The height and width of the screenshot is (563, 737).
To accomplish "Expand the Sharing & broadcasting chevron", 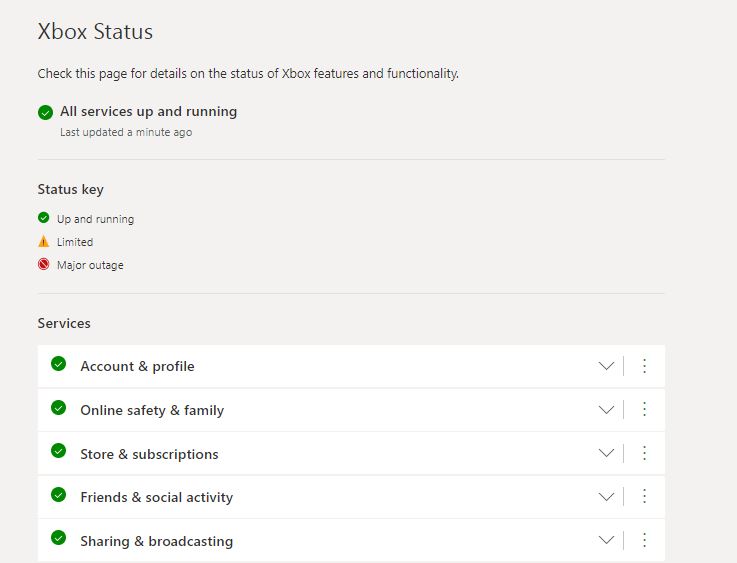I will pyautogui.click(x=606, y=540).
